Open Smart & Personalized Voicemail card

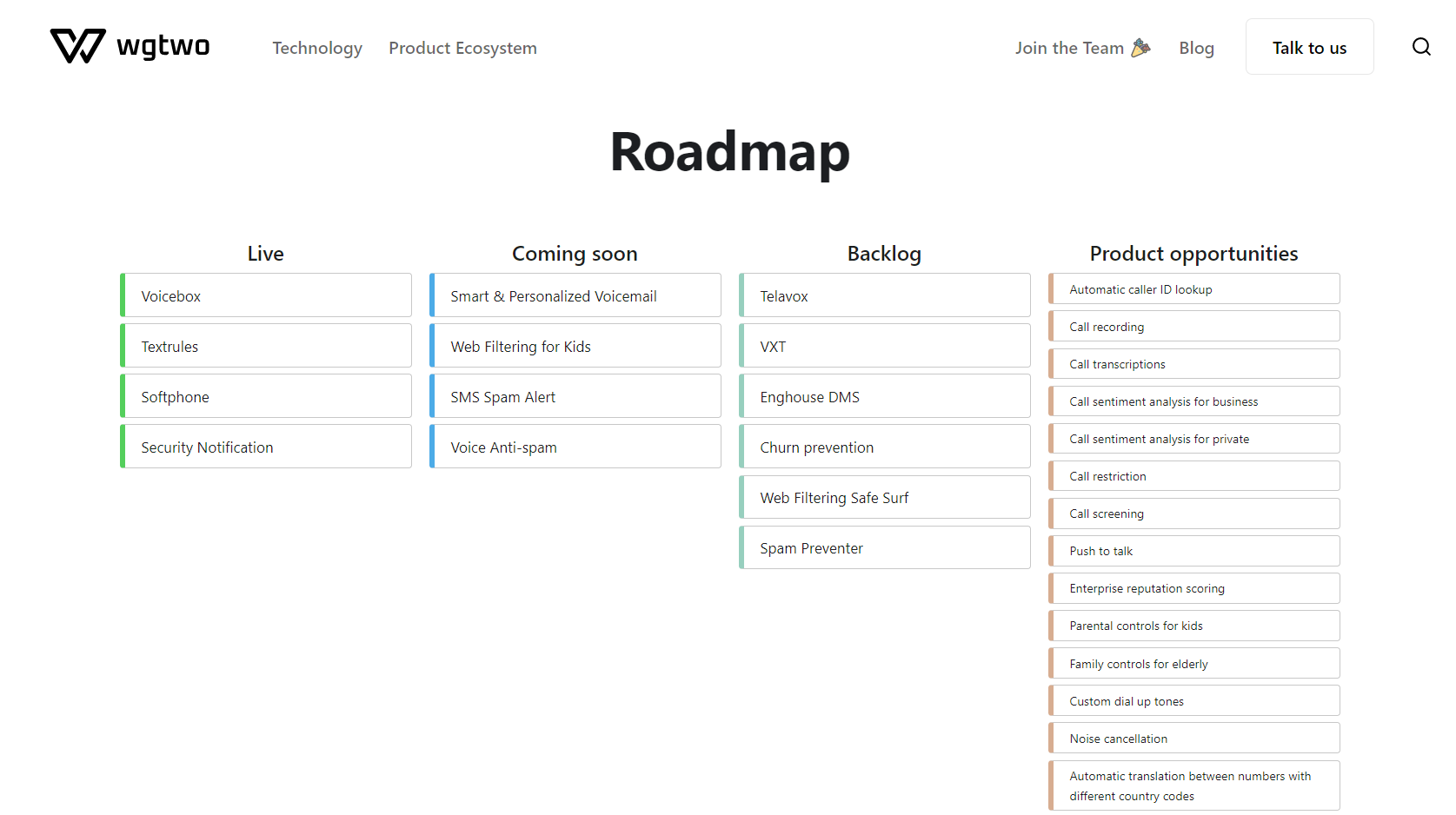pos(575,295)
